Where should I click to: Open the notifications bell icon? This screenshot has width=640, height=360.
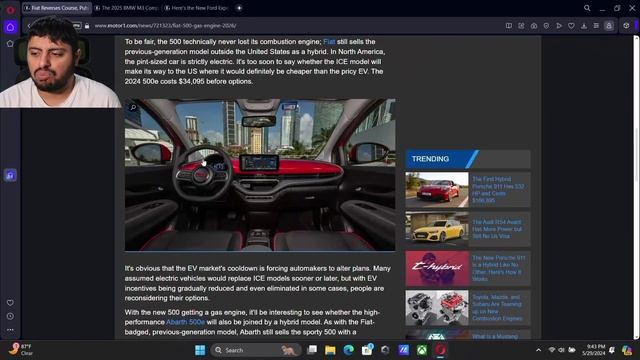611,350
